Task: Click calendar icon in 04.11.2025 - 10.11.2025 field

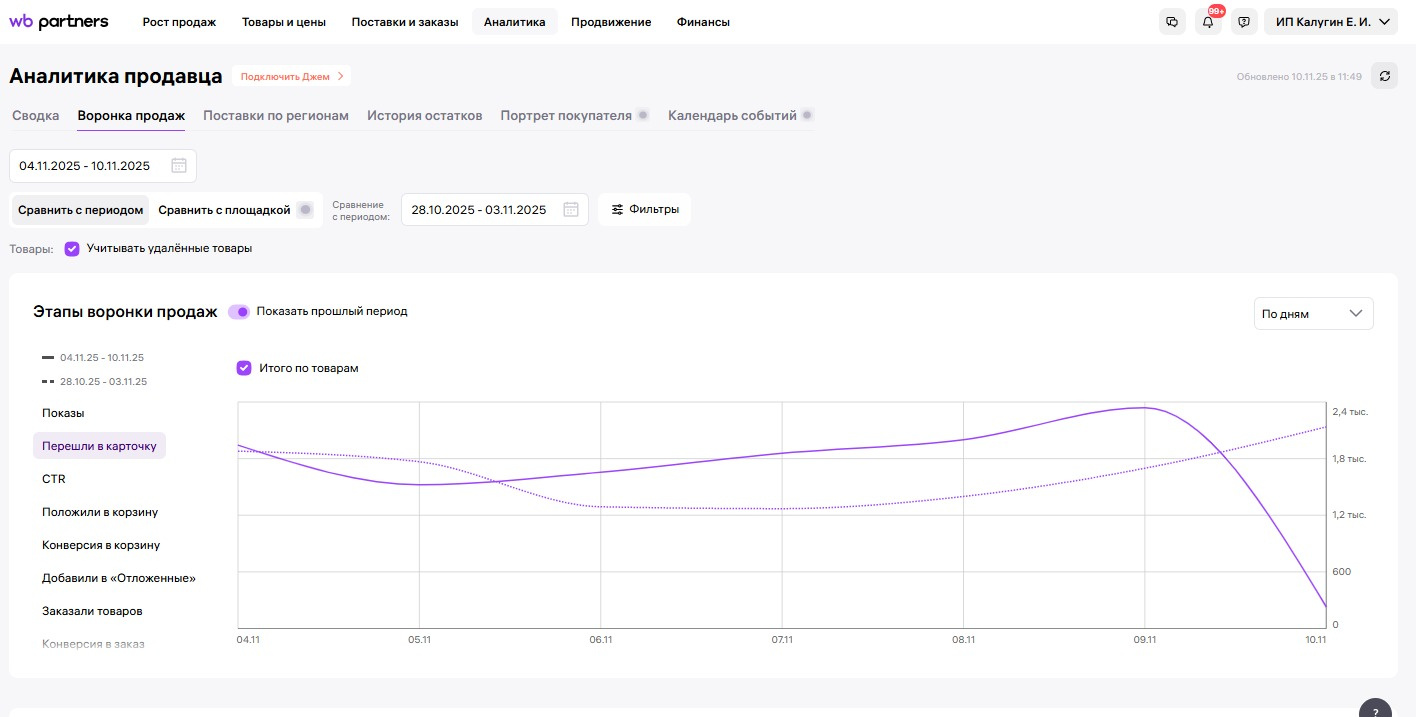Action: click(x=179, y=166)
